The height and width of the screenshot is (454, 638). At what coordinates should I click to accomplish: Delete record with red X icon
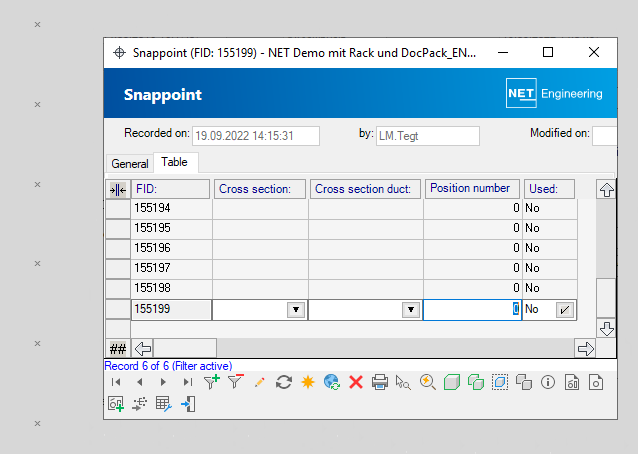click(x=356, y=382)
